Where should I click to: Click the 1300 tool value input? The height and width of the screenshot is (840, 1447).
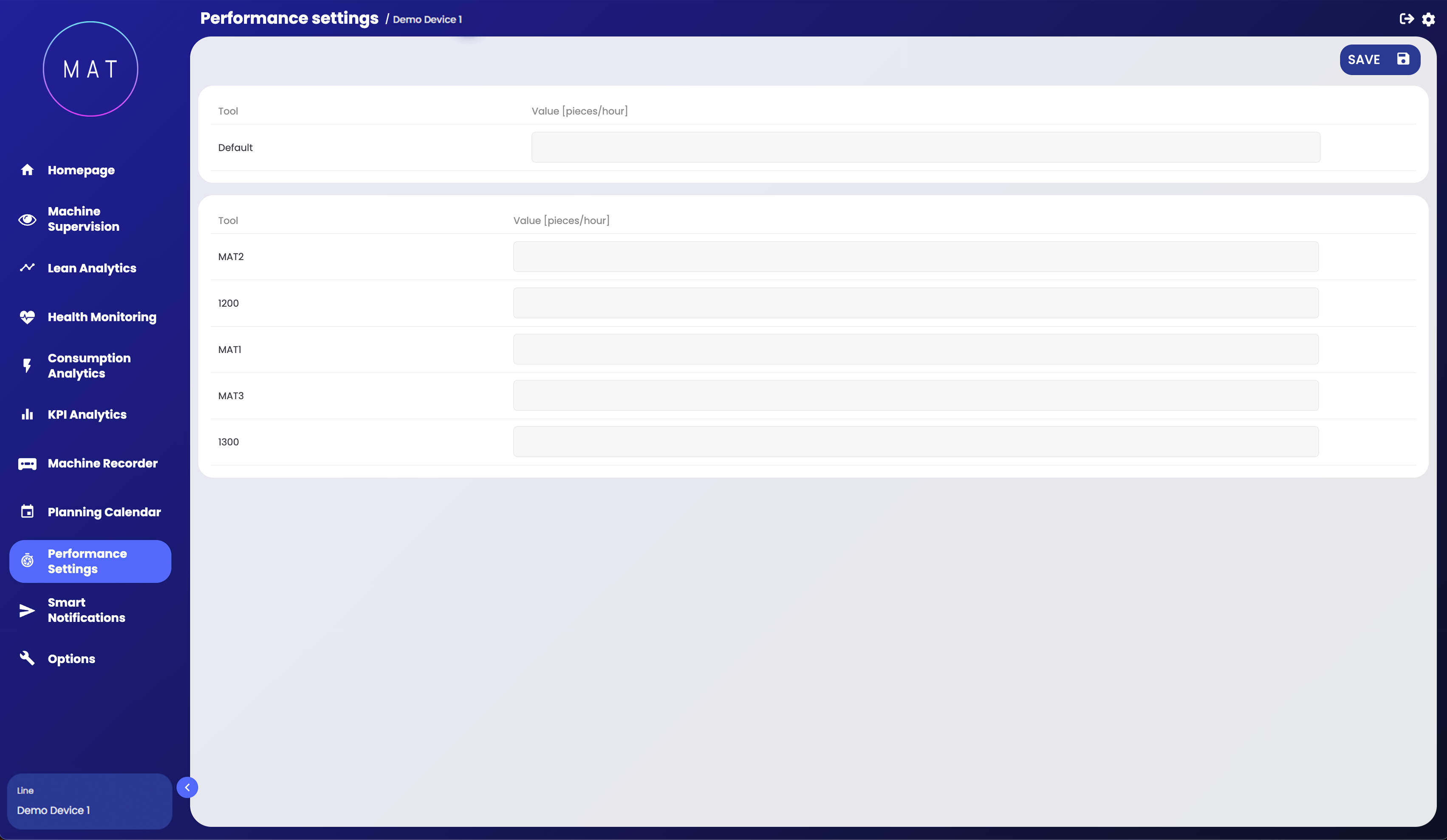915,442
